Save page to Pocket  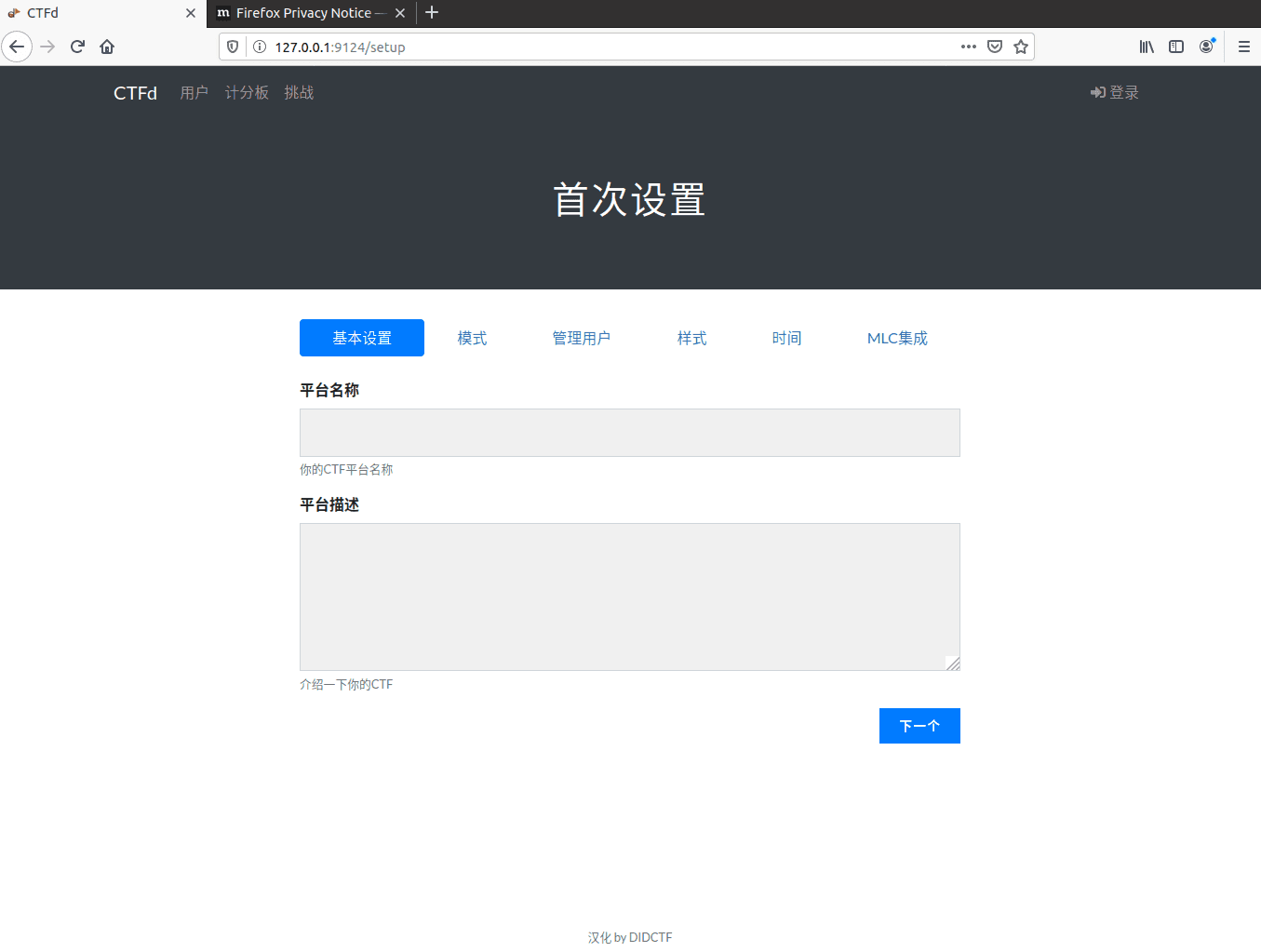pos(995,47)
